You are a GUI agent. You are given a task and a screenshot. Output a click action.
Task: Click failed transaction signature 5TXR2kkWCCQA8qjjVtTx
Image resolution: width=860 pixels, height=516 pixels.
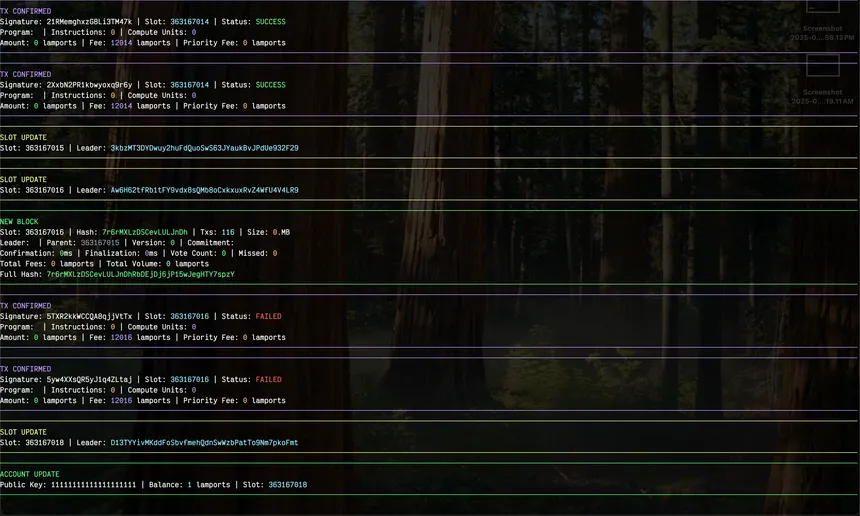(89, 316)
